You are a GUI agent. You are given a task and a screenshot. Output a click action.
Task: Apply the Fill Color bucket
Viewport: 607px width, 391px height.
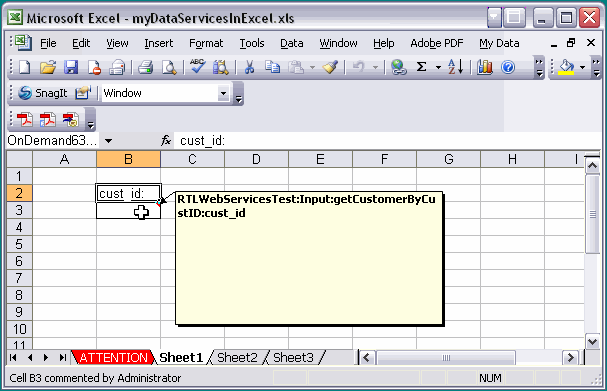[x=566, y=67]
